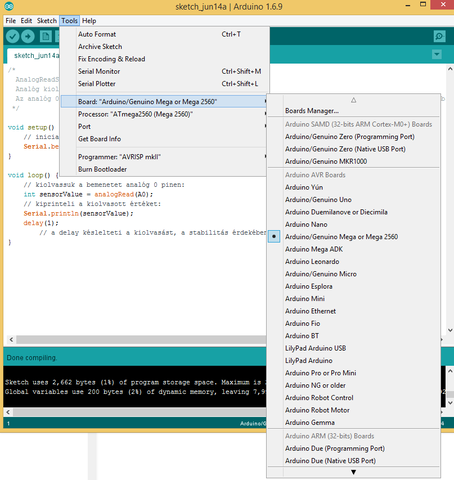Viewport: 454px width, 480px height.
Task: Select Arduino/Genuino Zero (Native USB Port)
Action: [354, 149]
